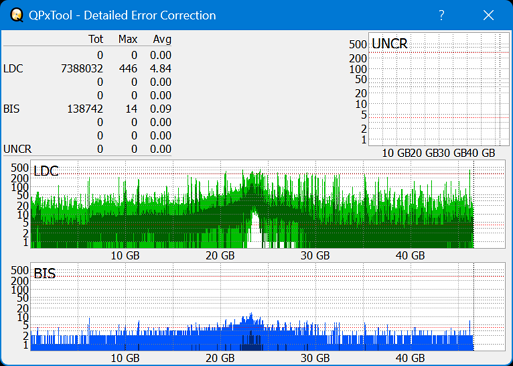Click the LDC graph title label
The image size is (513, 366).
coord(46,171)
